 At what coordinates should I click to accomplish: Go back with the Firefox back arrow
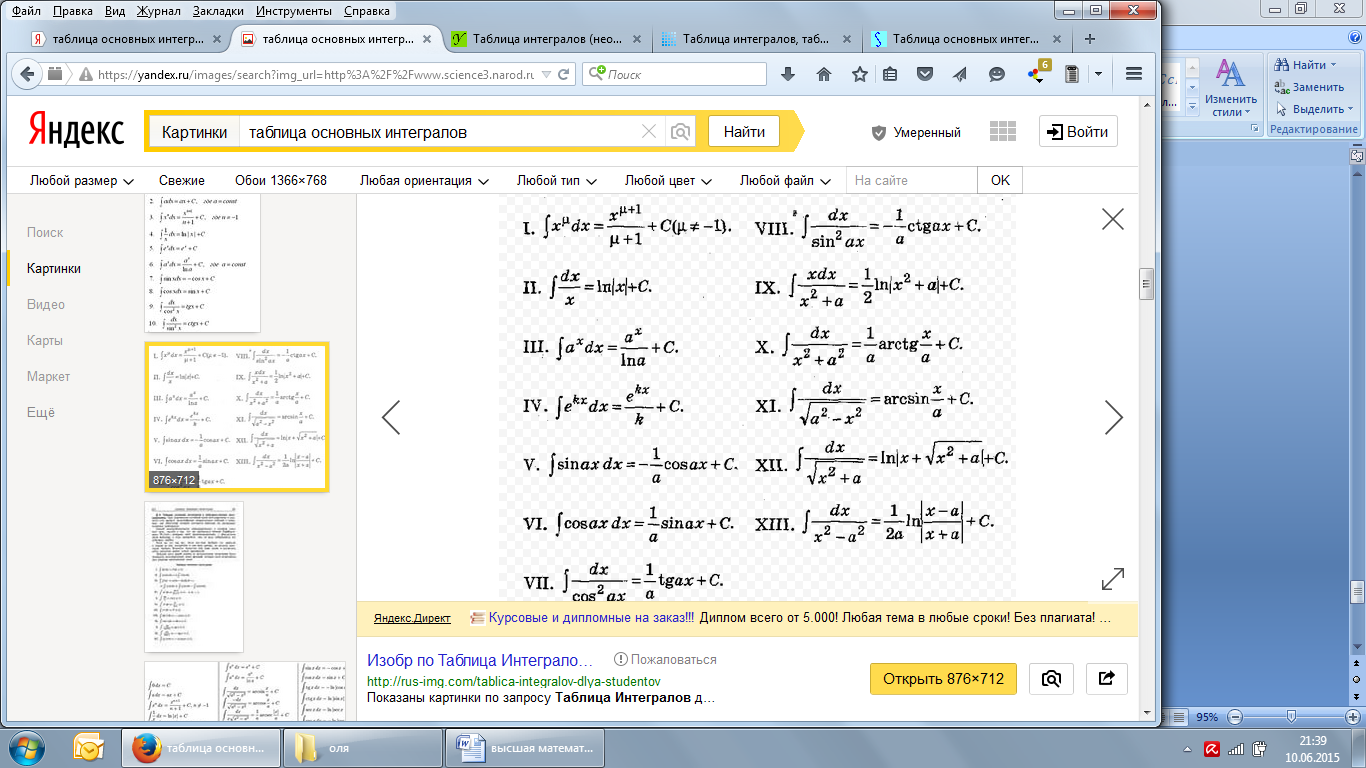point(25,74)
